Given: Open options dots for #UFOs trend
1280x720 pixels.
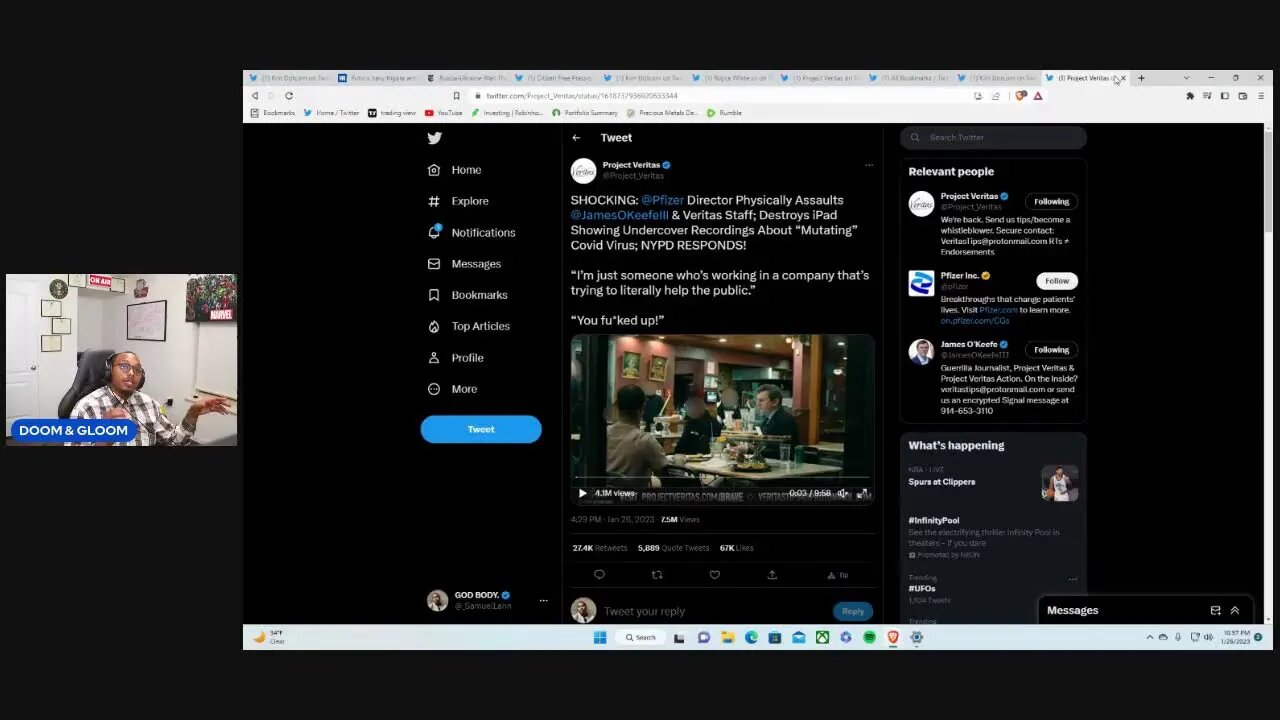Looking at the screenshot, I should point(1073,579).
